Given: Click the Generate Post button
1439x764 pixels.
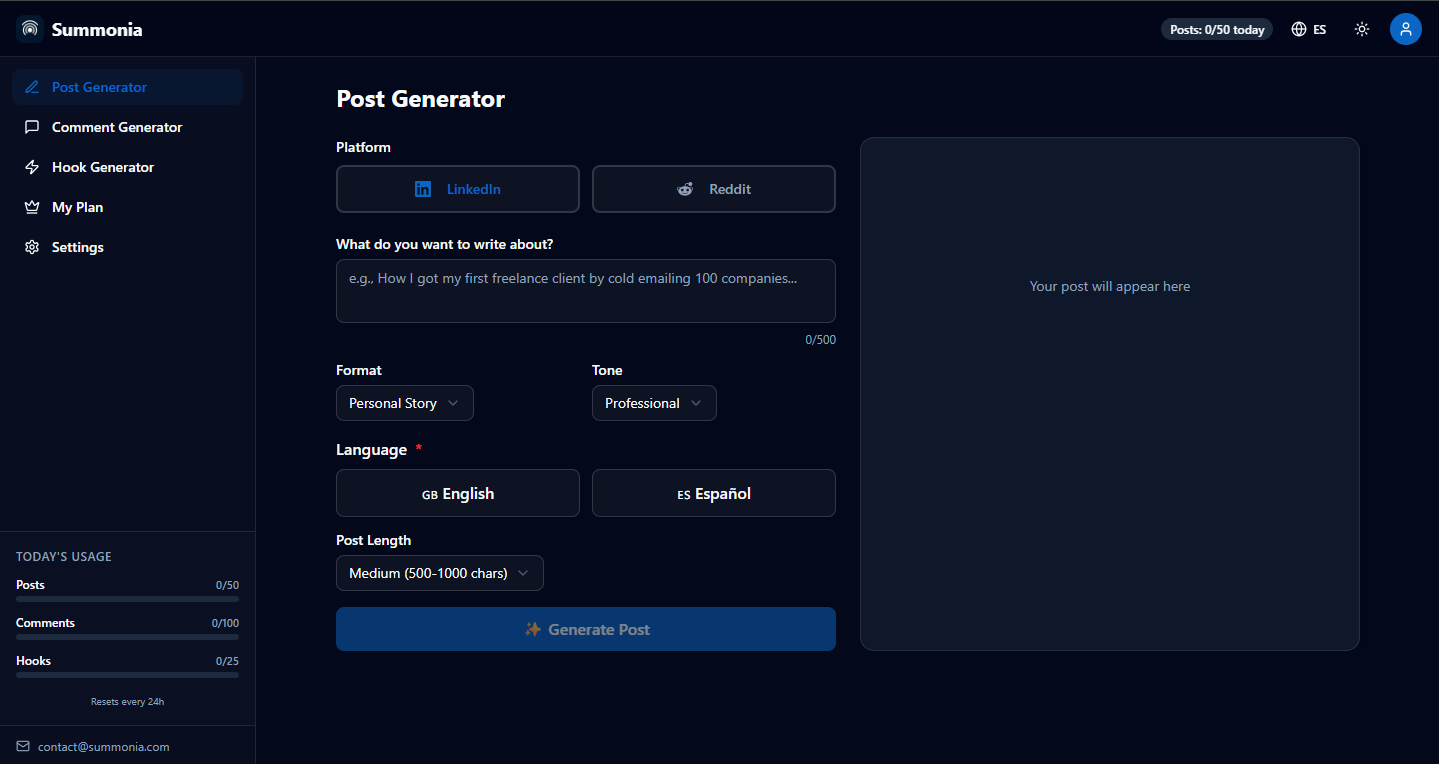Looking at the screenshot, I should tap(586, 629).
